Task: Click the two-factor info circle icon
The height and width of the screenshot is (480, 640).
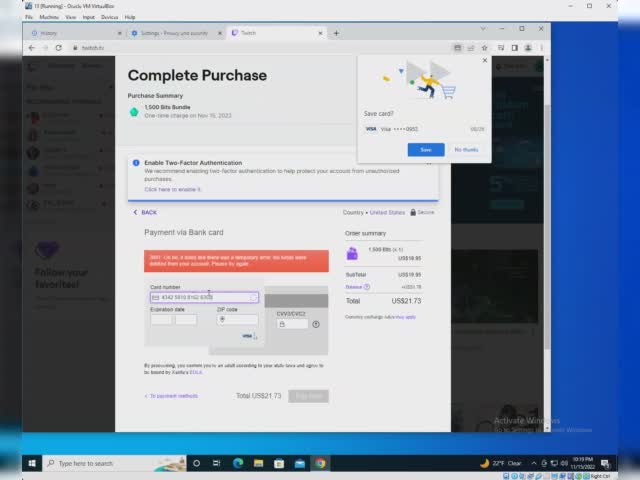Action: click(136, 163)
